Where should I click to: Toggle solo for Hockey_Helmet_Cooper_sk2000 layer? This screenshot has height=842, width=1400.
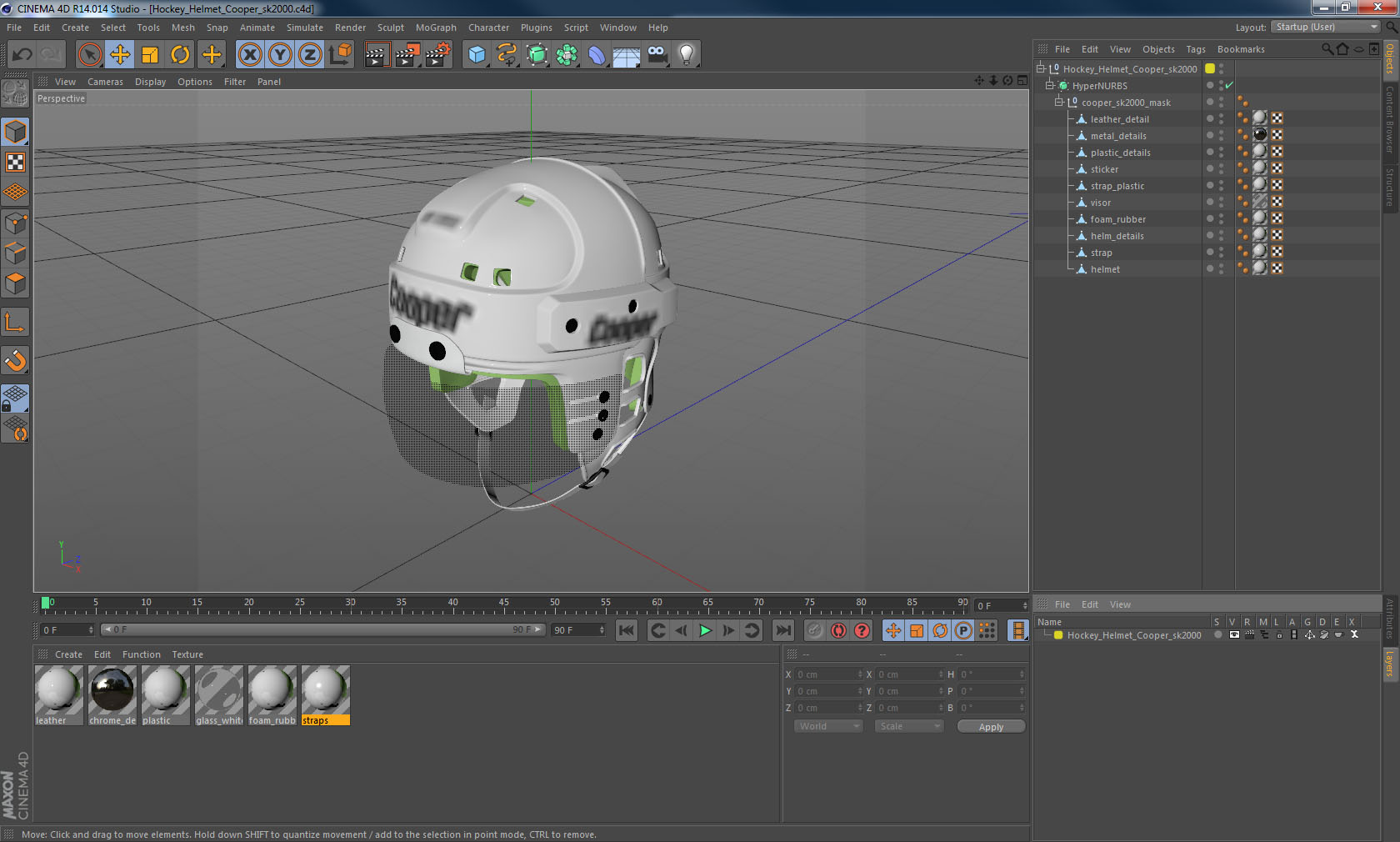coord(1217,635)
